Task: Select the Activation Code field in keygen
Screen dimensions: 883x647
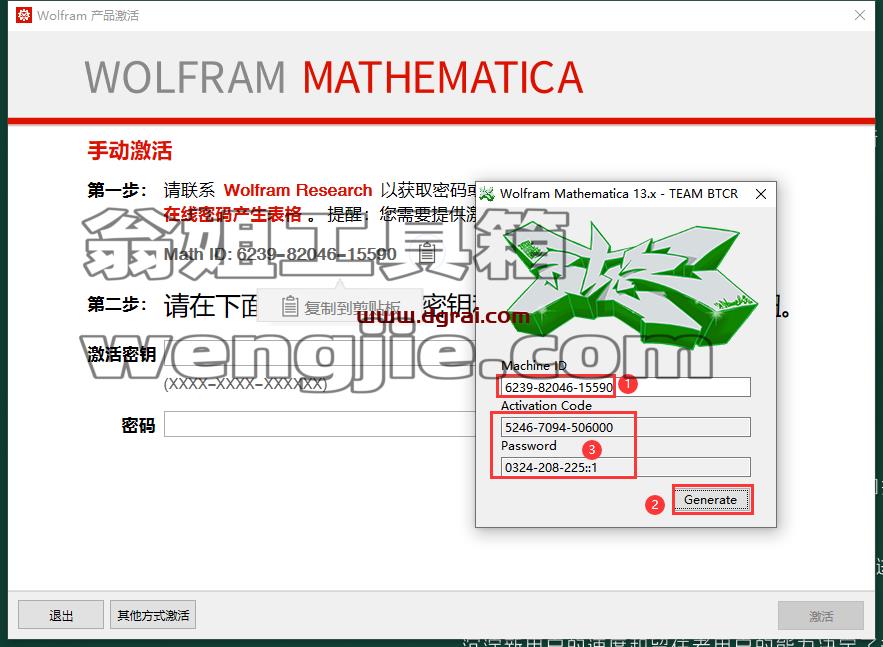Action: (x=625, y=427)
